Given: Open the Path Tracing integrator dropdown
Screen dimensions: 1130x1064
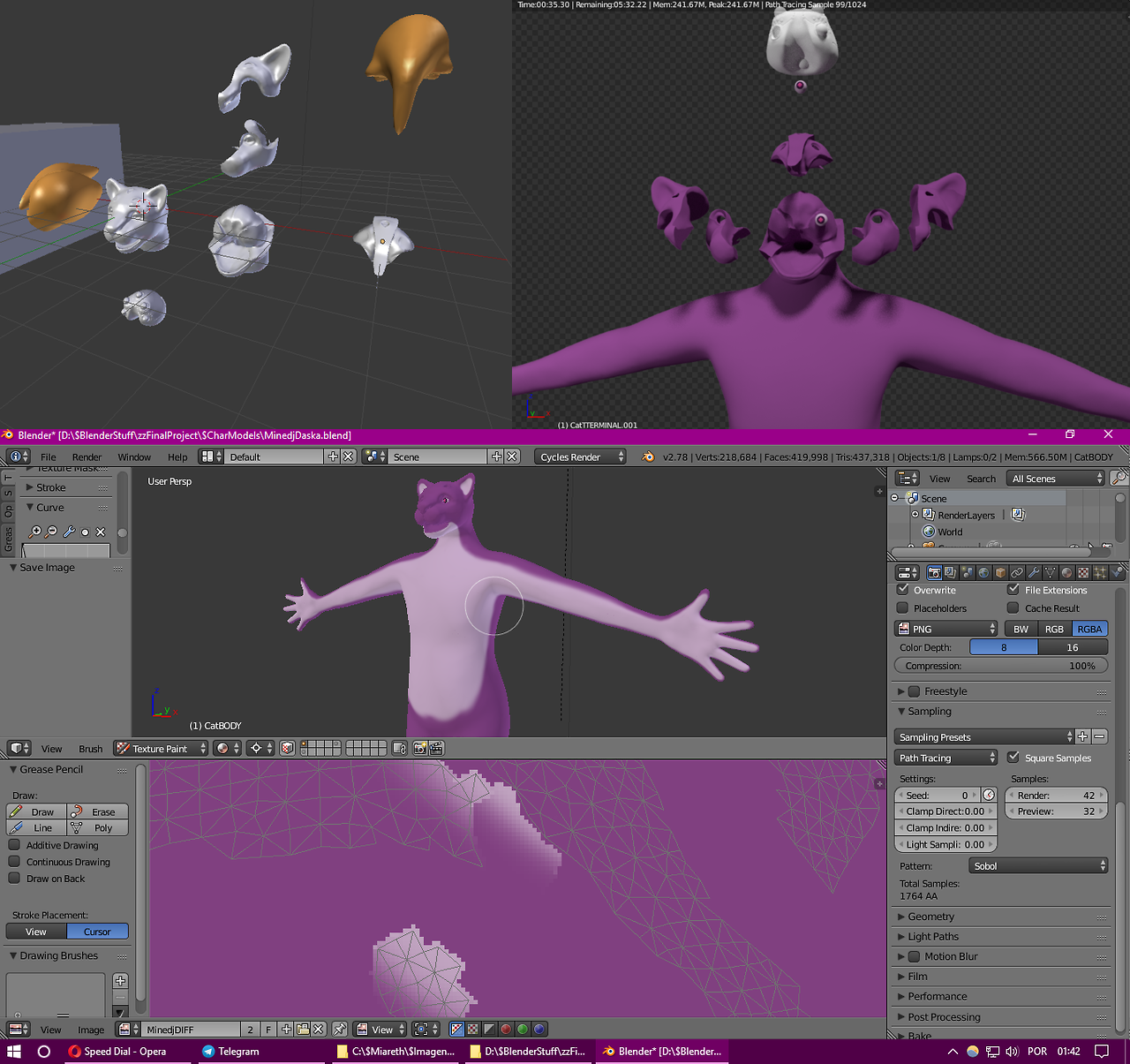Looking at the screenshot, I should 946,758.
